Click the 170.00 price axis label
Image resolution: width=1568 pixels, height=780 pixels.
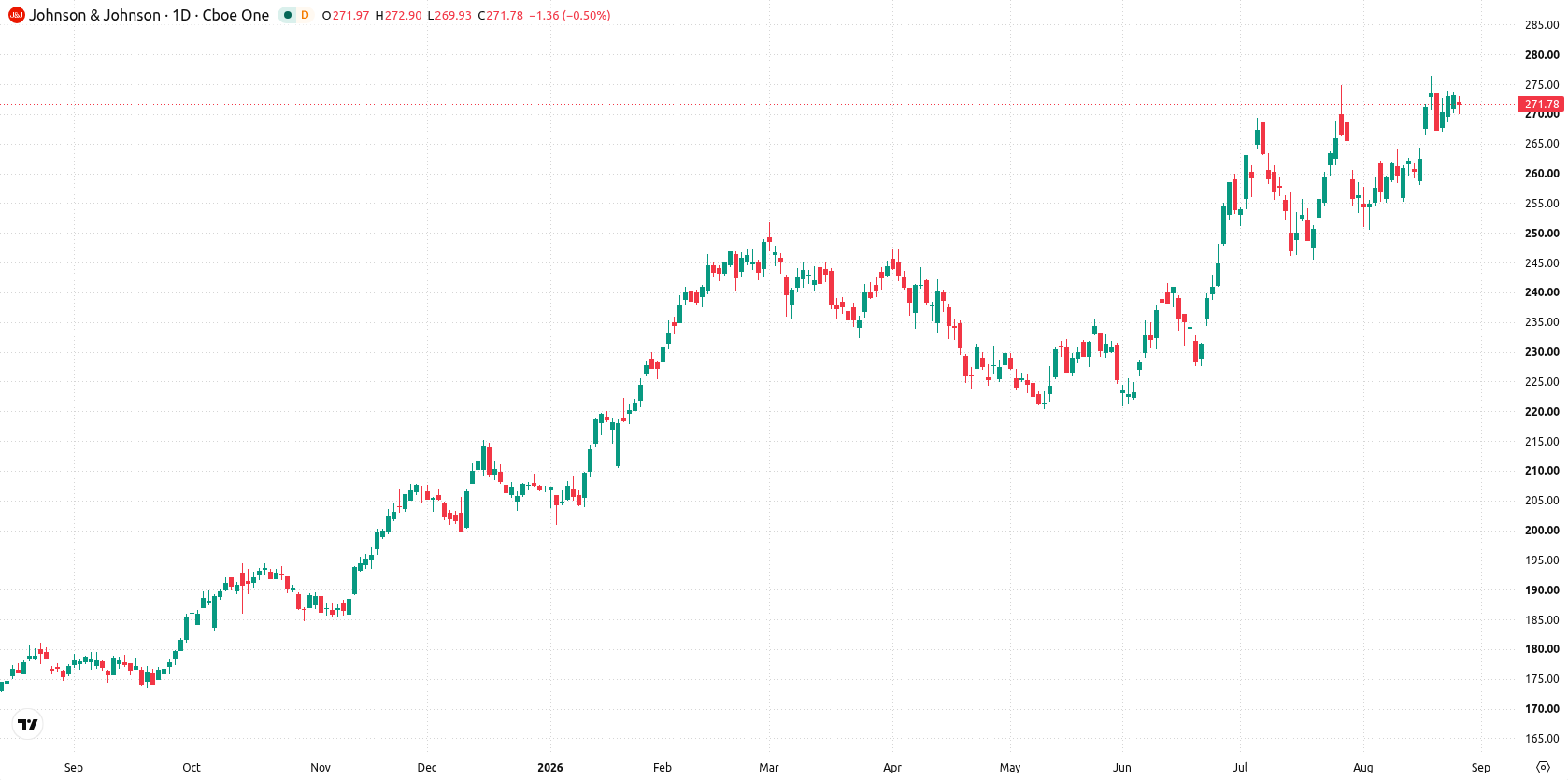click(x=1542, y=709)
